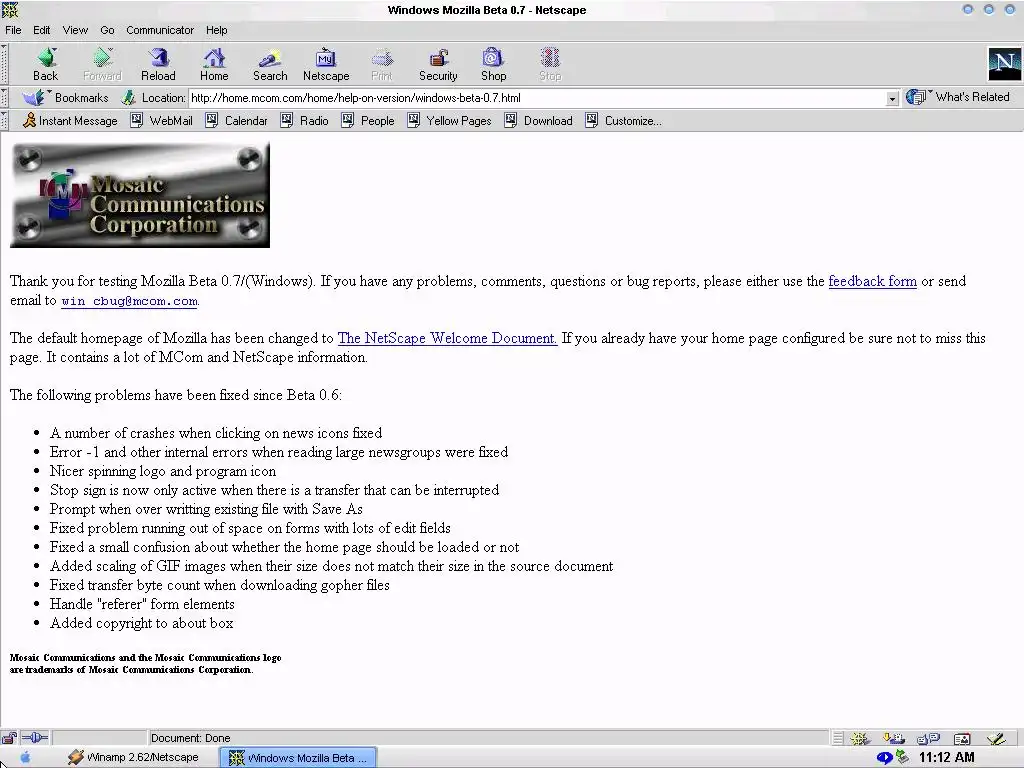
Task: Collapse the personal toolbar using its left handle
Action: (x=4, y=121)
